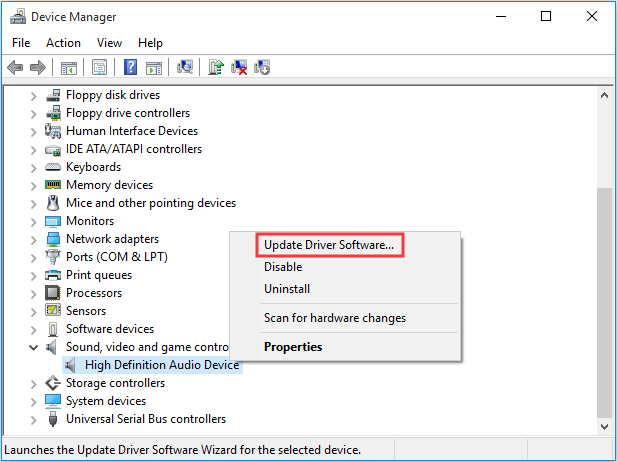Toggle the action pane toolbar icon
The height and width of the screenshot is (462, 617).
(x=154, y=68)
